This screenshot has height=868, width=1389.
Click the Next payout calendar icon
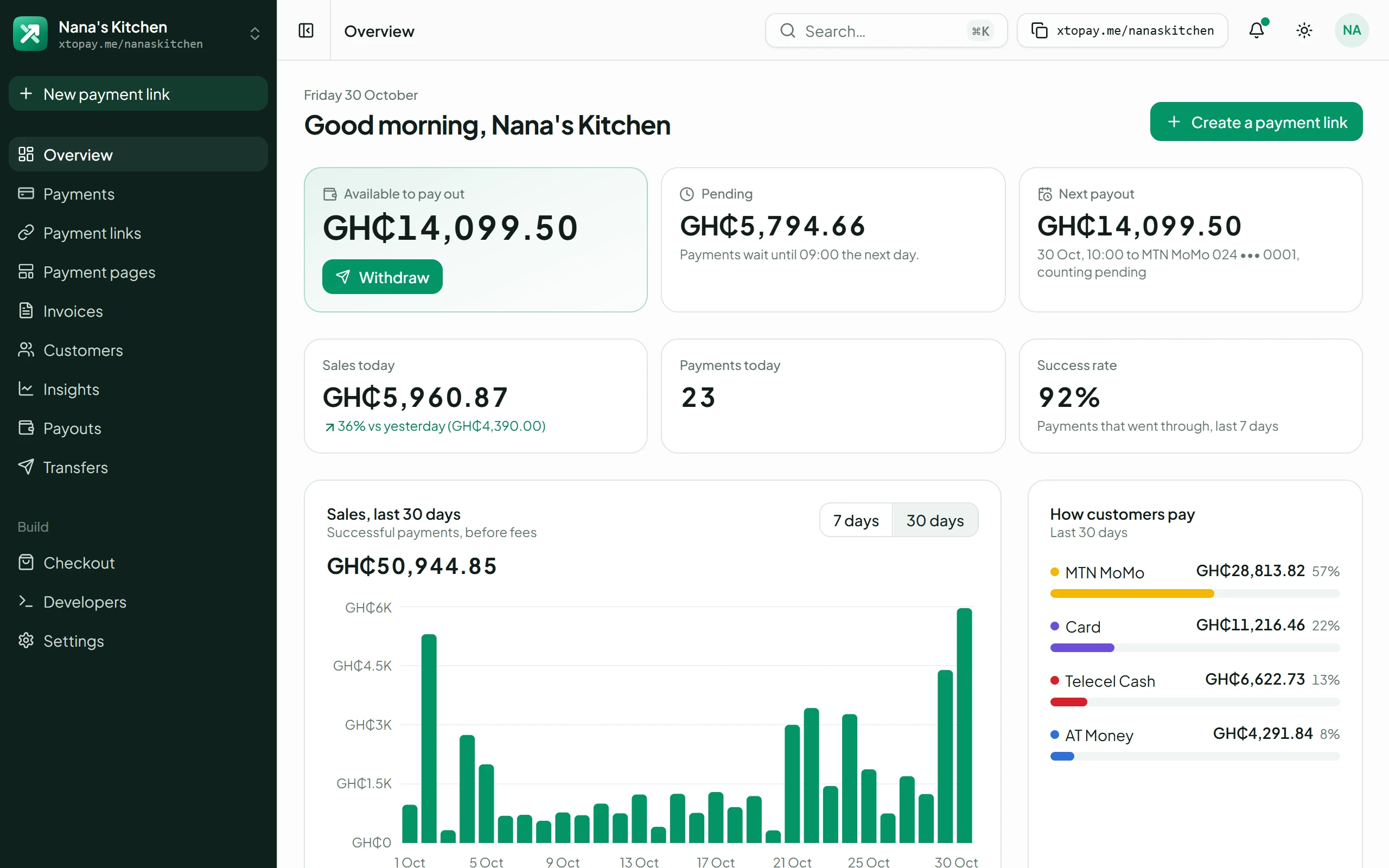click(1044, 194)
